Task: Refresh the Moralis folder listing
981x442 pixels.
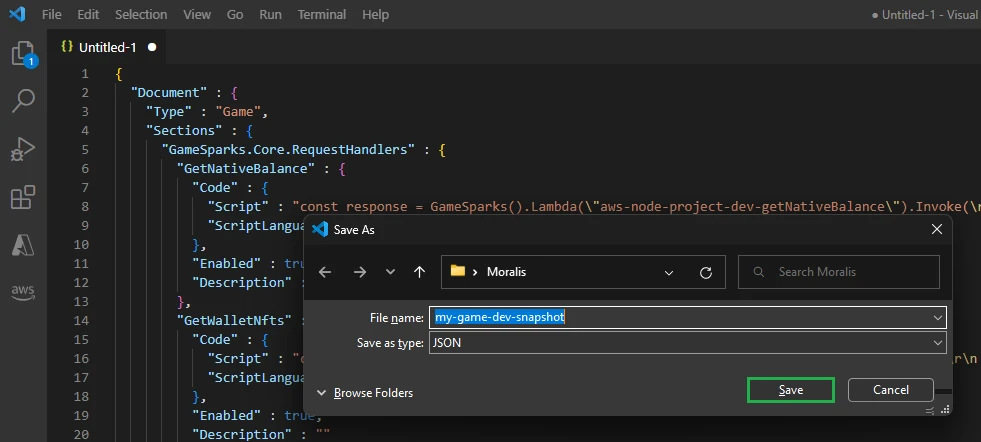Action: [706, 272]
